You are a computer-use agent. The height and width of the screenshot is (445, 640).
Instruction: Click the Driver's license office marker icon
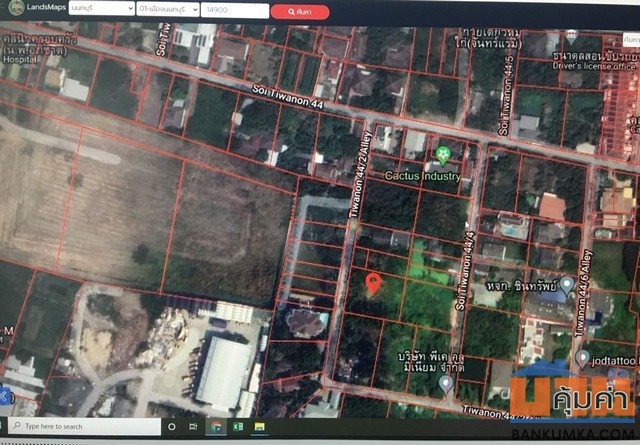[x=571, y=38]
